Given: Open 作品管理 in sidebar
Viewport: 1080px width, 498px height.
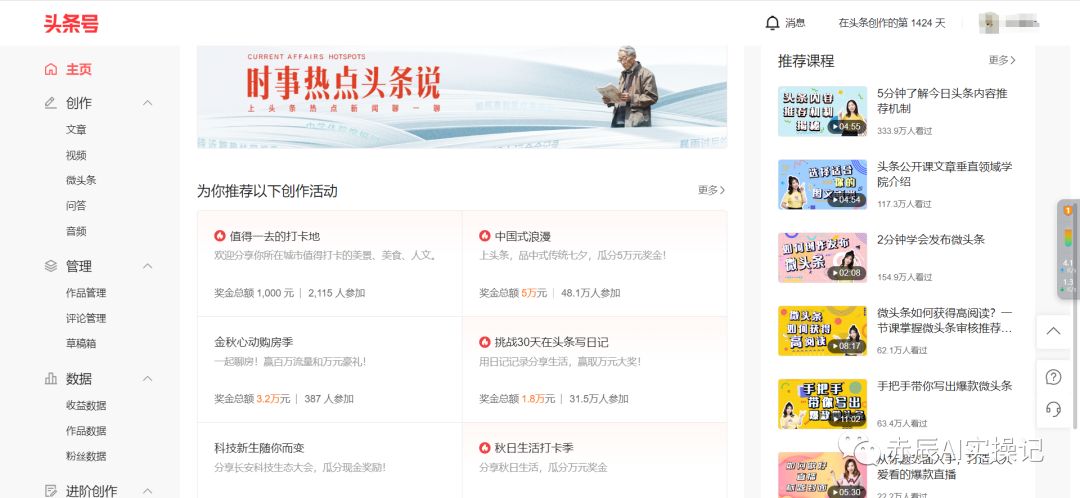Looking at the screenshot, I should point(86,293).
